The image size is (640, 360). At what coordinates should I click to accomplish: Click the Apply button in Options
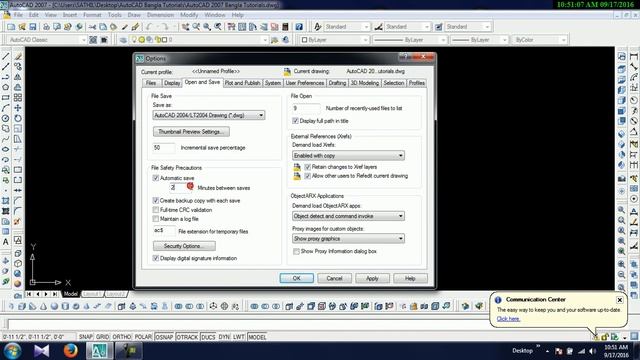[x=372, y=278]
